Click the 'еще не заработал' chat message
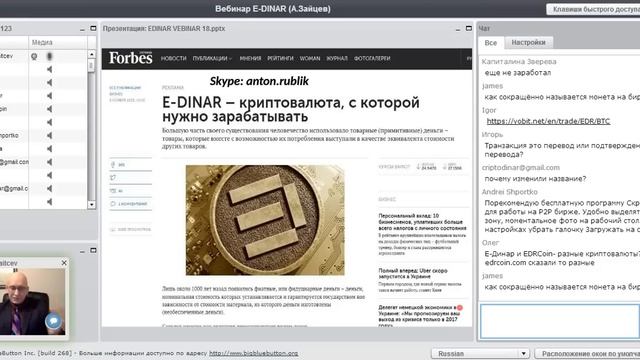This screenshot has height=360, width=640. [x=518, y=73]
